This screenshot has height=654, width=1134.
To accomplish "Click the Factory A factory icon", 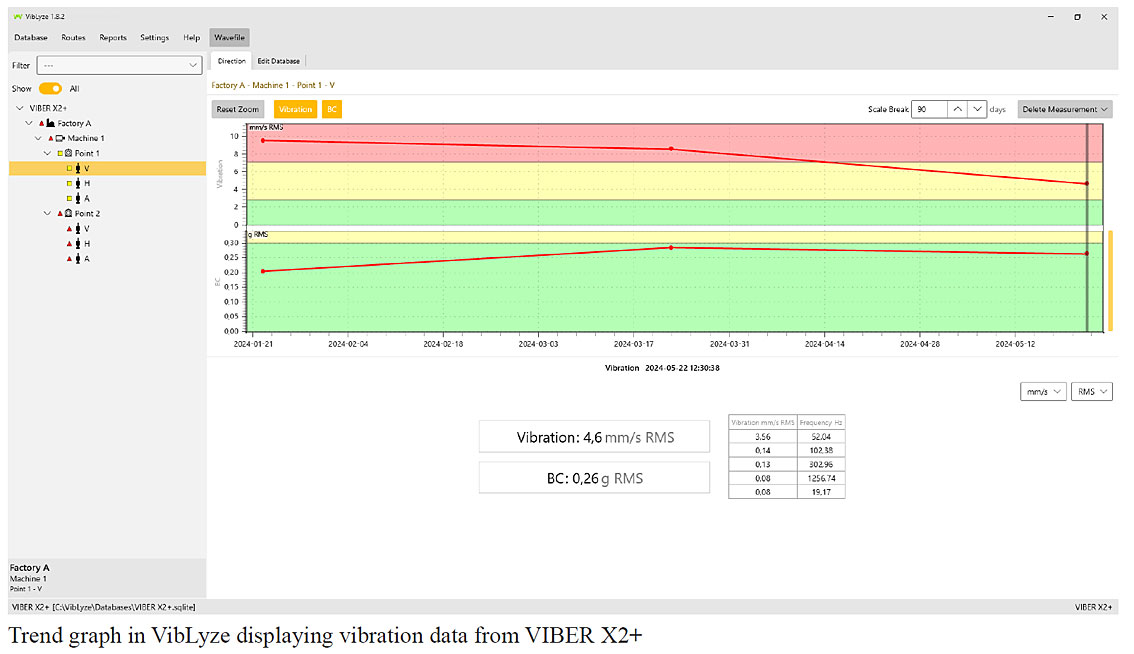I will pyautogui.click(x=51, y=123).
